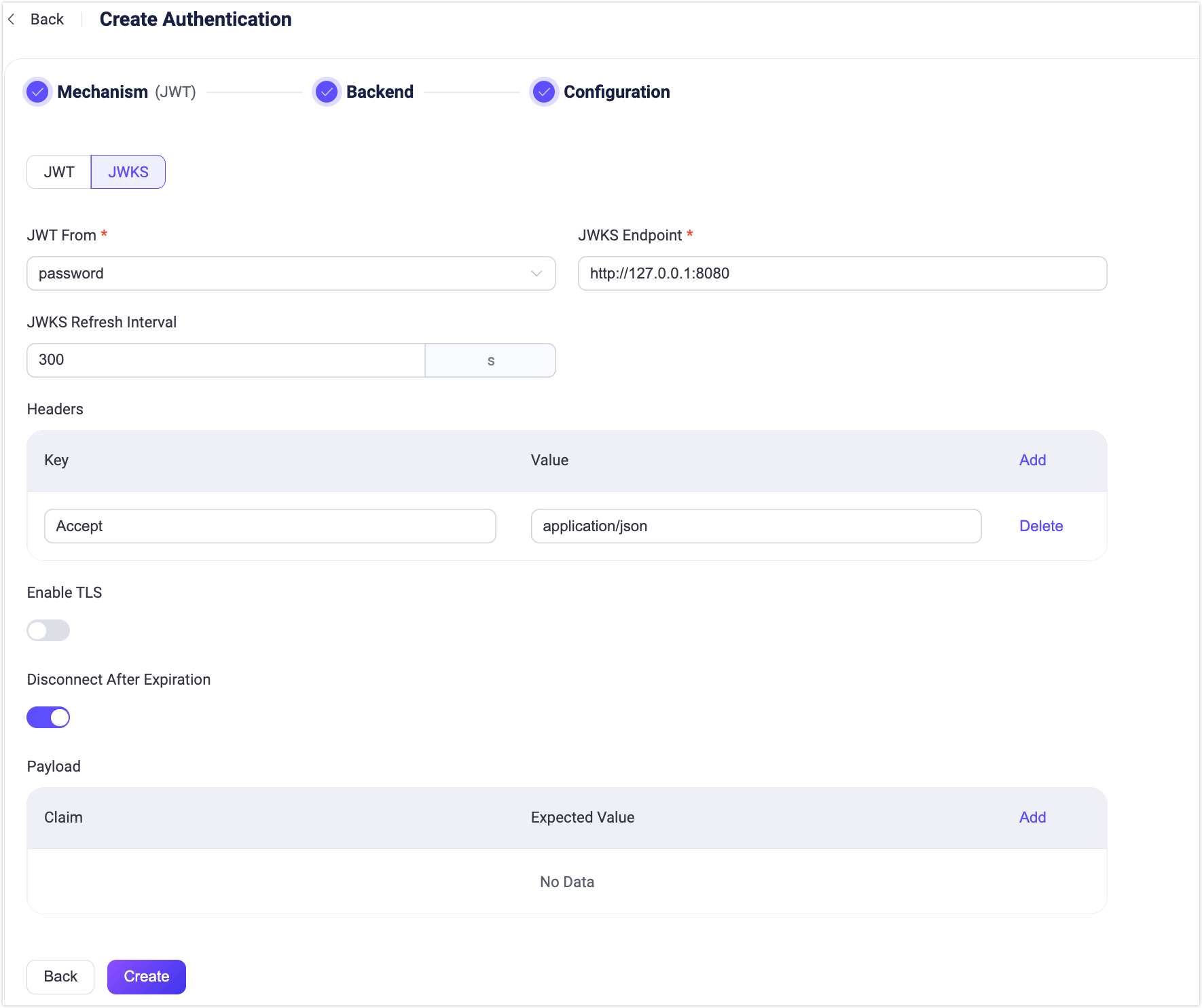Click the Configuration step checkmark icon
The height and width of the screenshot is (1008, 1202).
pyautogui.click(x=544, y=92)
